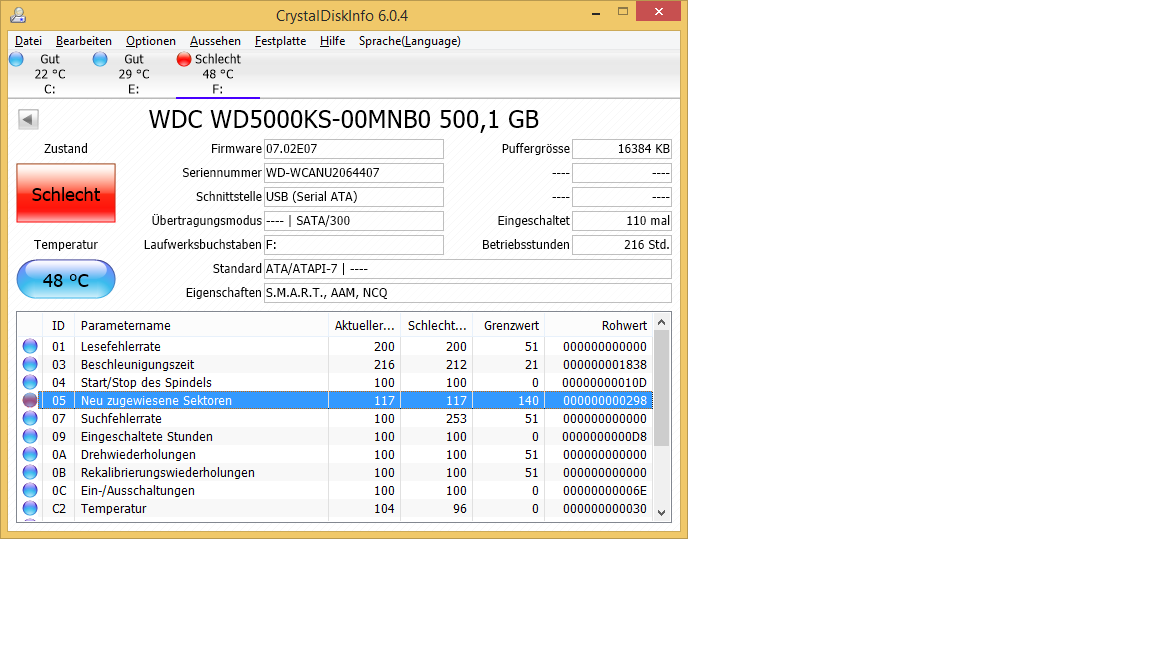Click the Eingeschaltet field 110 mal
The height and width of the screenshot is (648, 1152).
(622, 220)
